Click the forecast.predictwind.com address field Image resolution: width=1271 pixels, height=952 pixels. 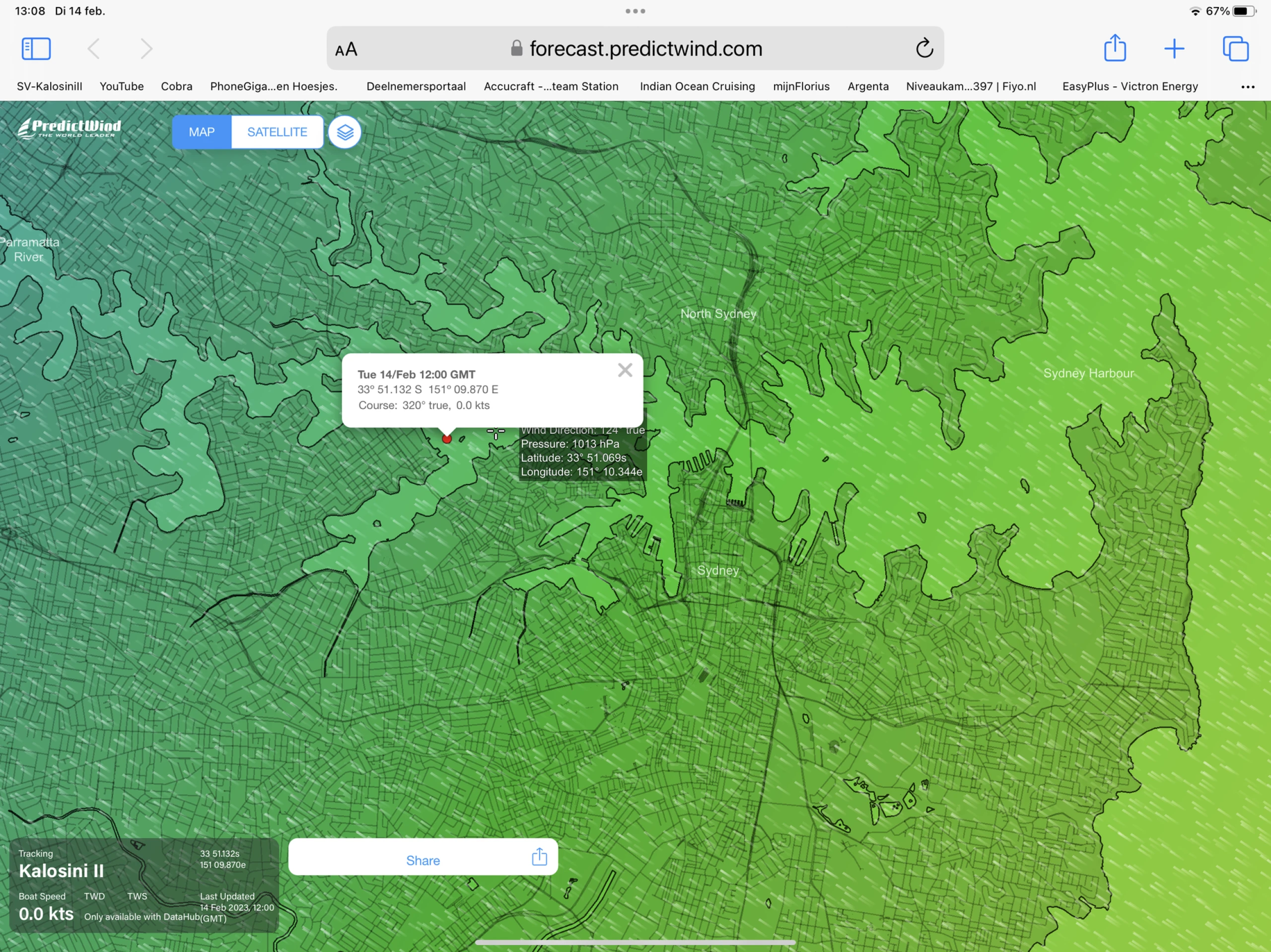[645, 49]
